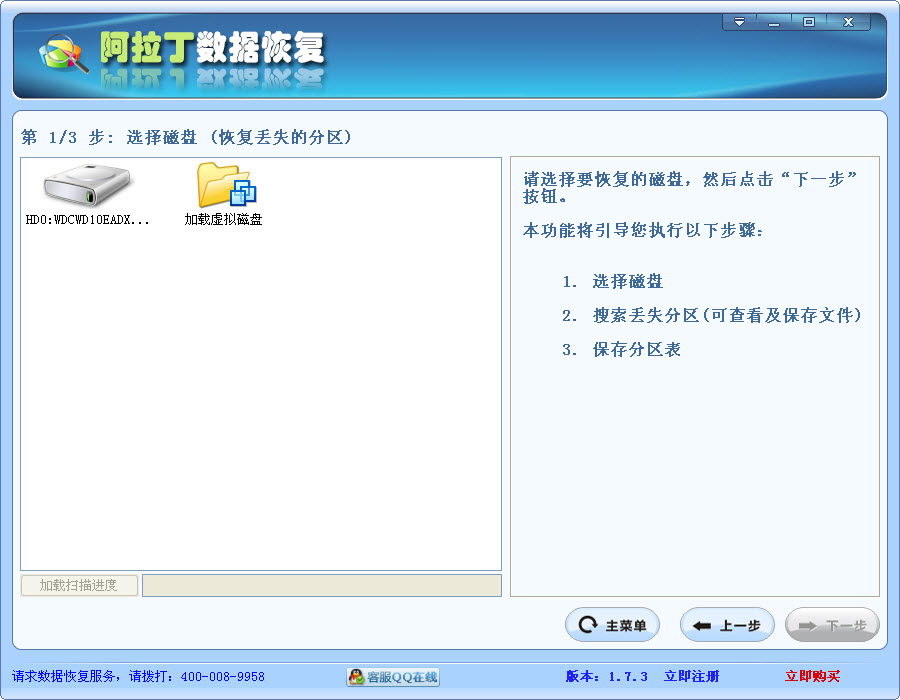Viewport: 900px width, 700px height.
Task: Select the HD0 WDC hard disk icon
Action: [x=87, y=187]
